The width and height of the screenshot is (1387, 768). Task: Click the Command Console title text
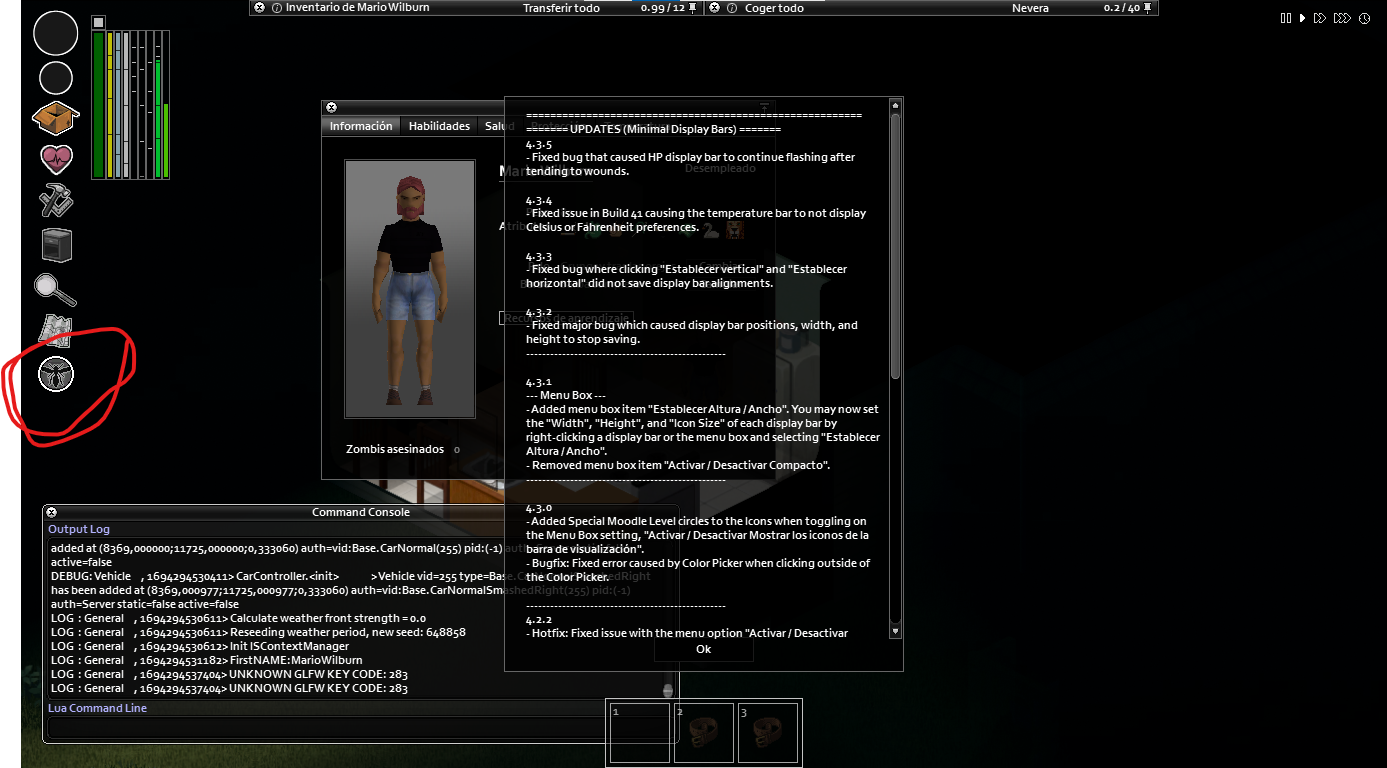click(x=361, y=512)
